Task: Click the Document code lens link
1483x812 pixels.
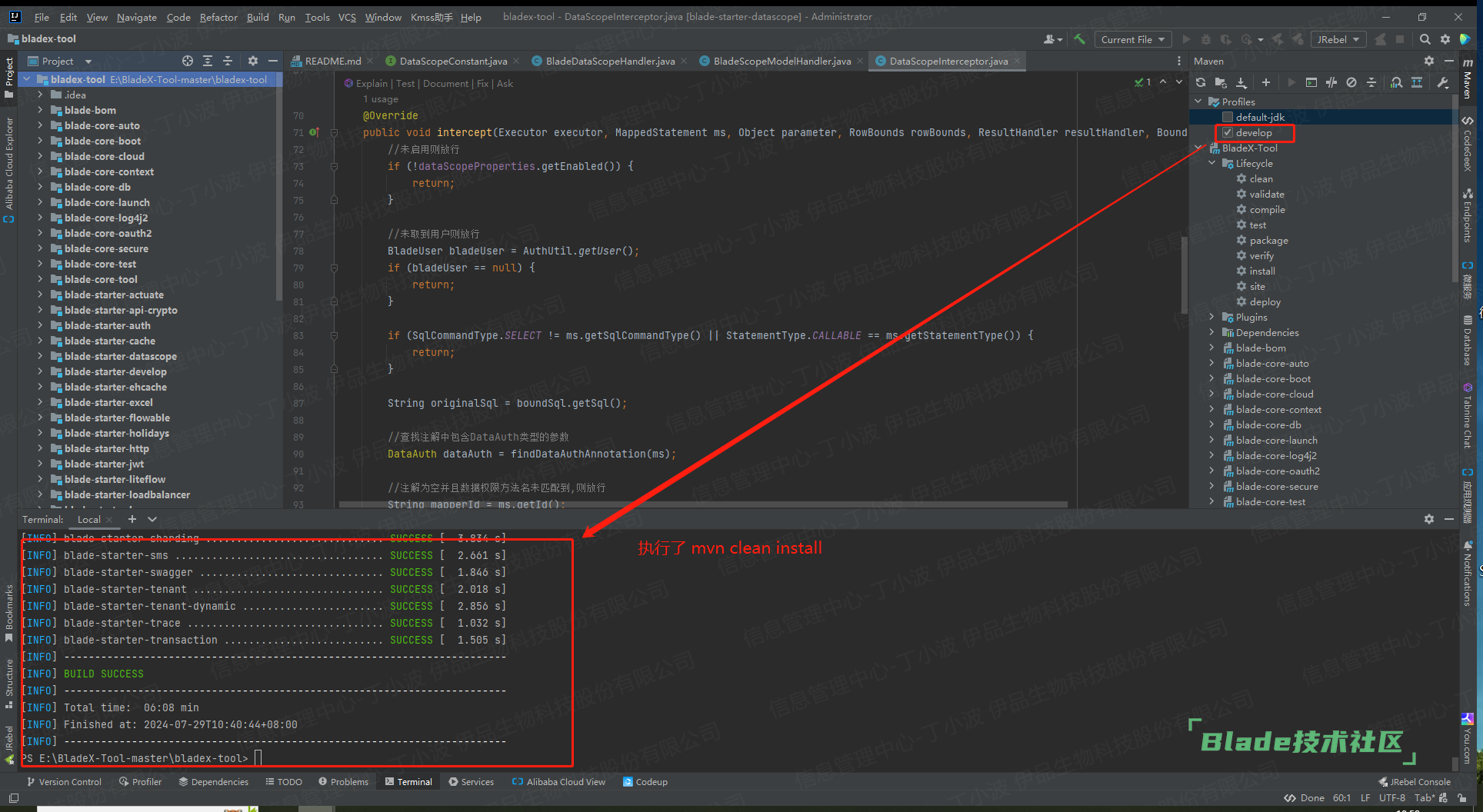Action: point(445,83)
